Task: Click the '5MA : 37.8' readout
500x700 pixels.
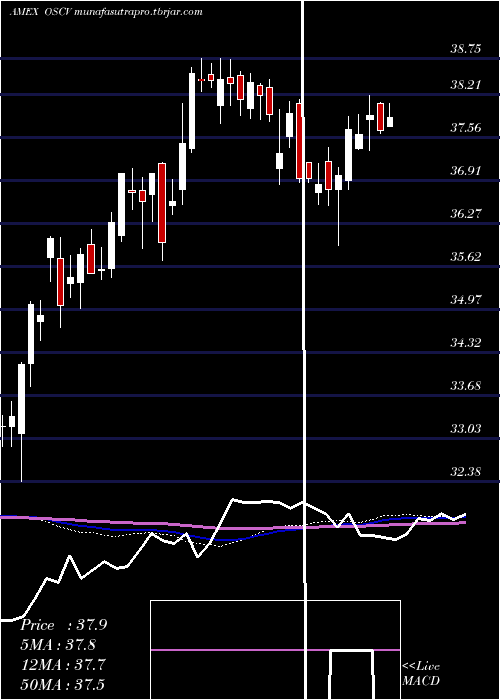Action: coord(58,645)
